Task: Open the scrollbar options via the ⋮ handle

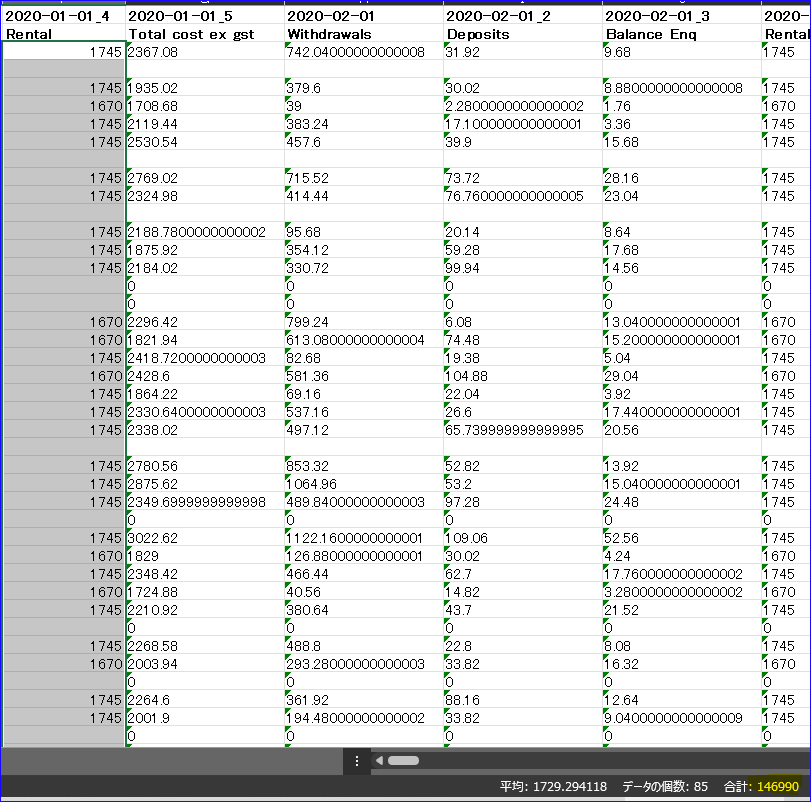Action: 357,761
